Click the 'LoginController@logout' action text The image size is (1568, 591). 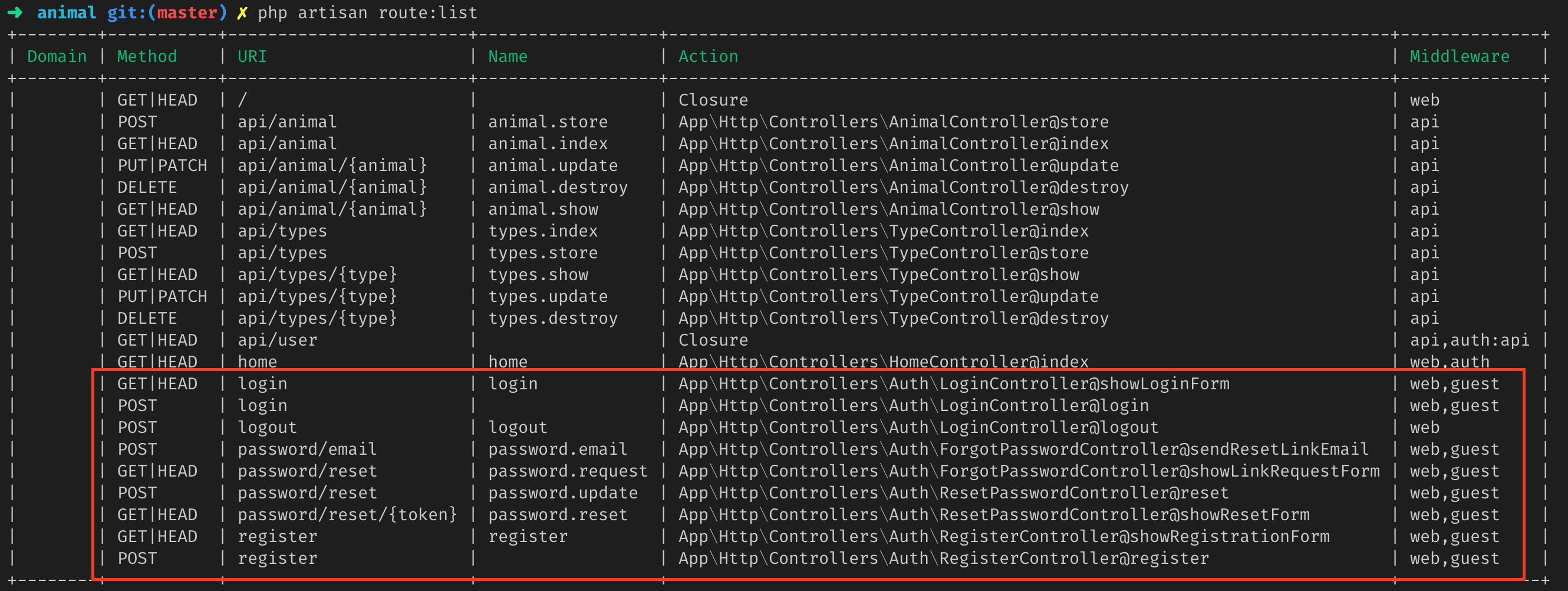(x=1049, y=428)
